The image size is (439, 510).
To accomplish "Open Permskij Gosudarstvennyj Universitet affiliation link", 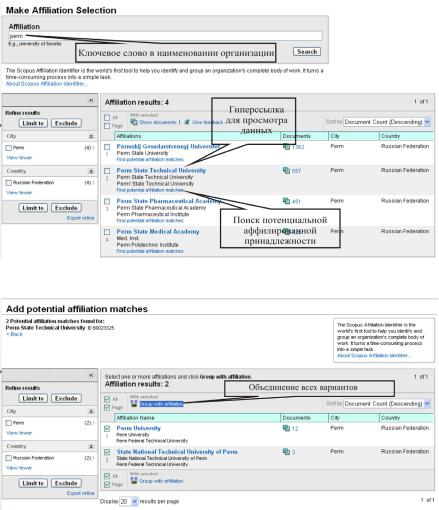I will click(x=168, y=146).
